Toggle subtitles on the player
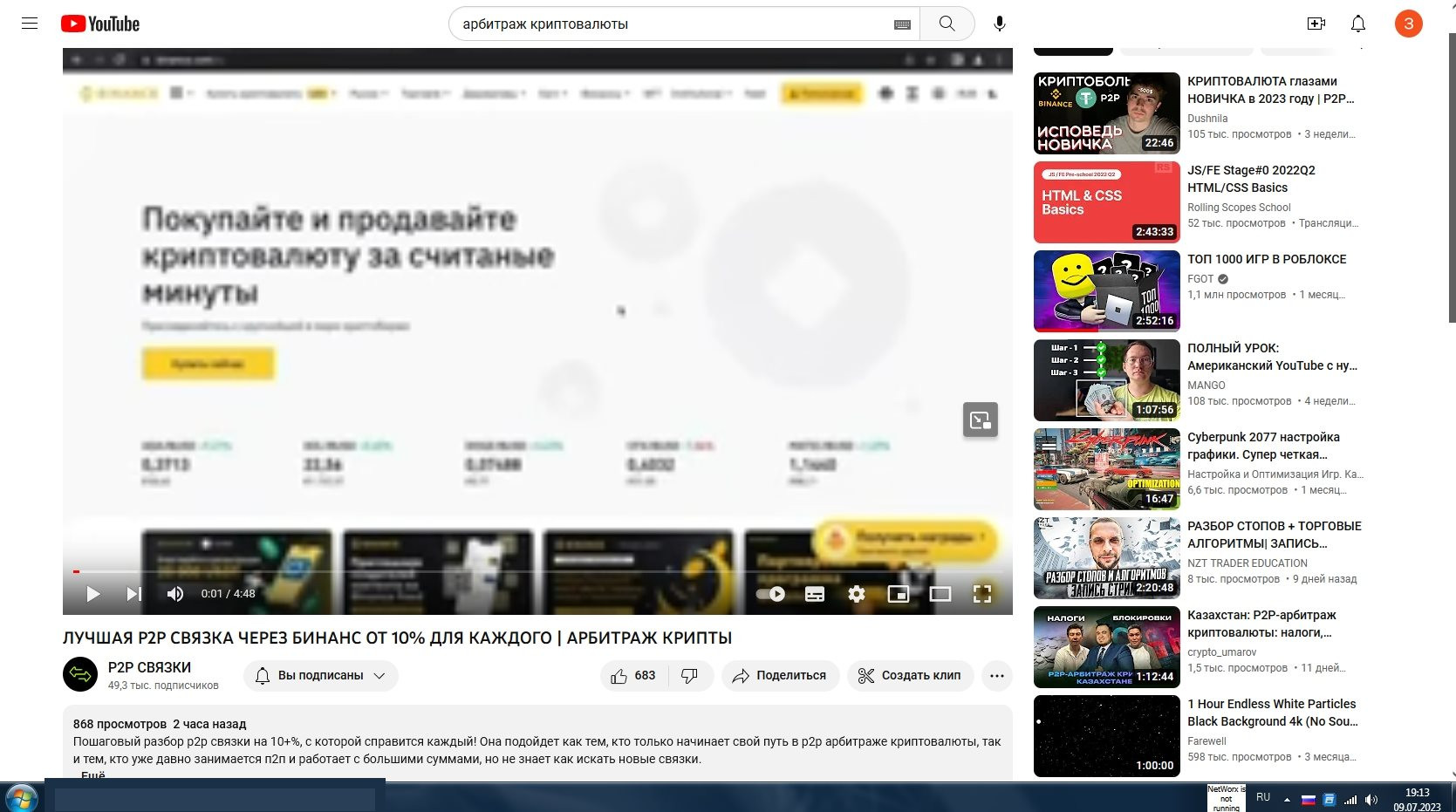 pos(815,594)
